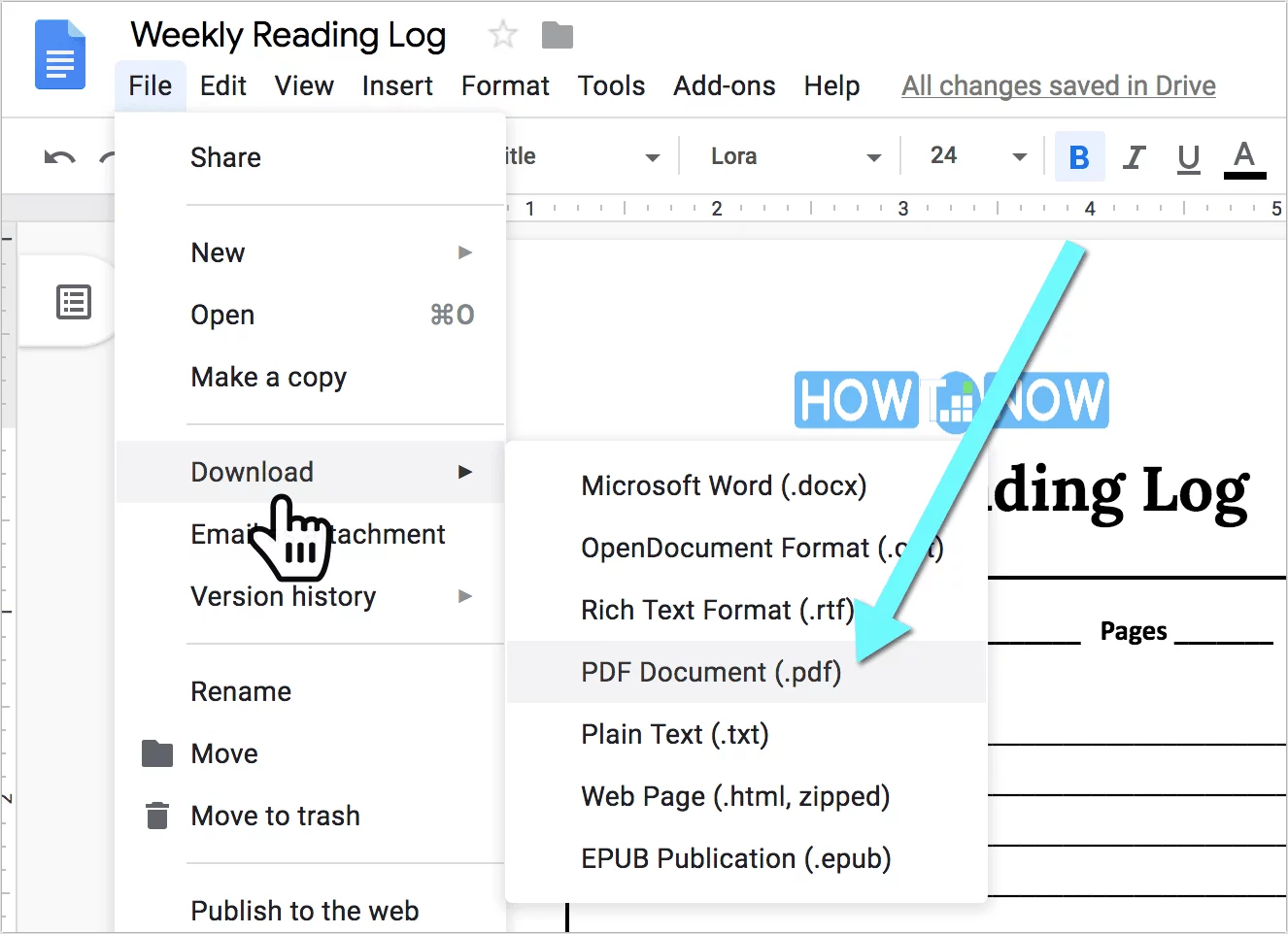
Task: Open the Help menu
Action: 831,85
